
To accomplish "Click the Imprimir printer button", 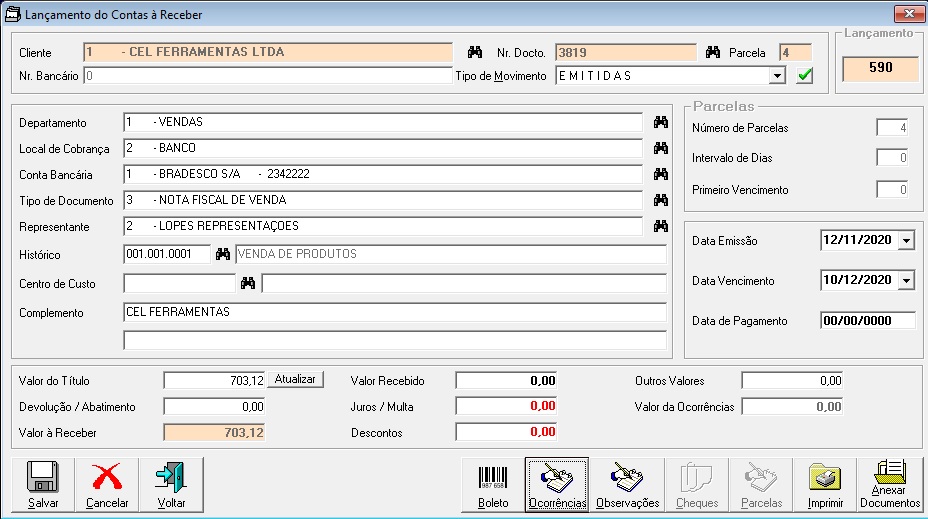I will click(824, 485).
